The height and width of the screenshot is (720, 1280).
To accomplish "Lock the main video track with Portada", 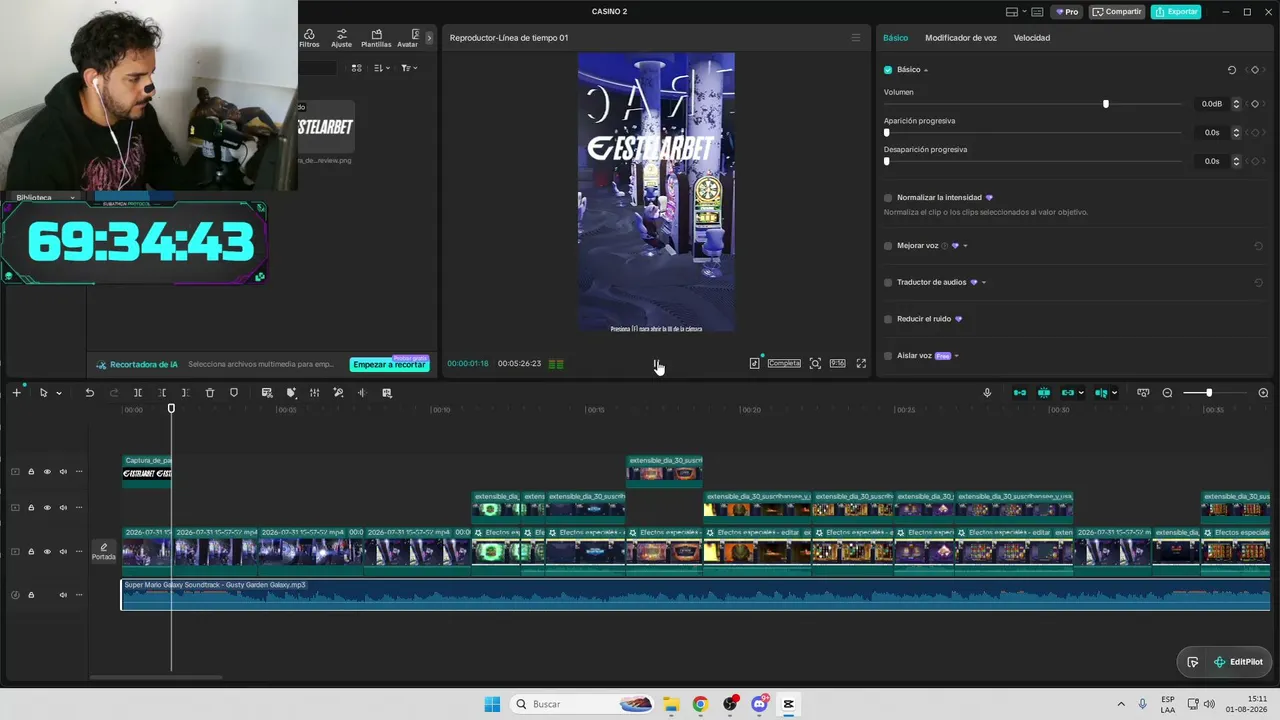I will pos(31,552).
